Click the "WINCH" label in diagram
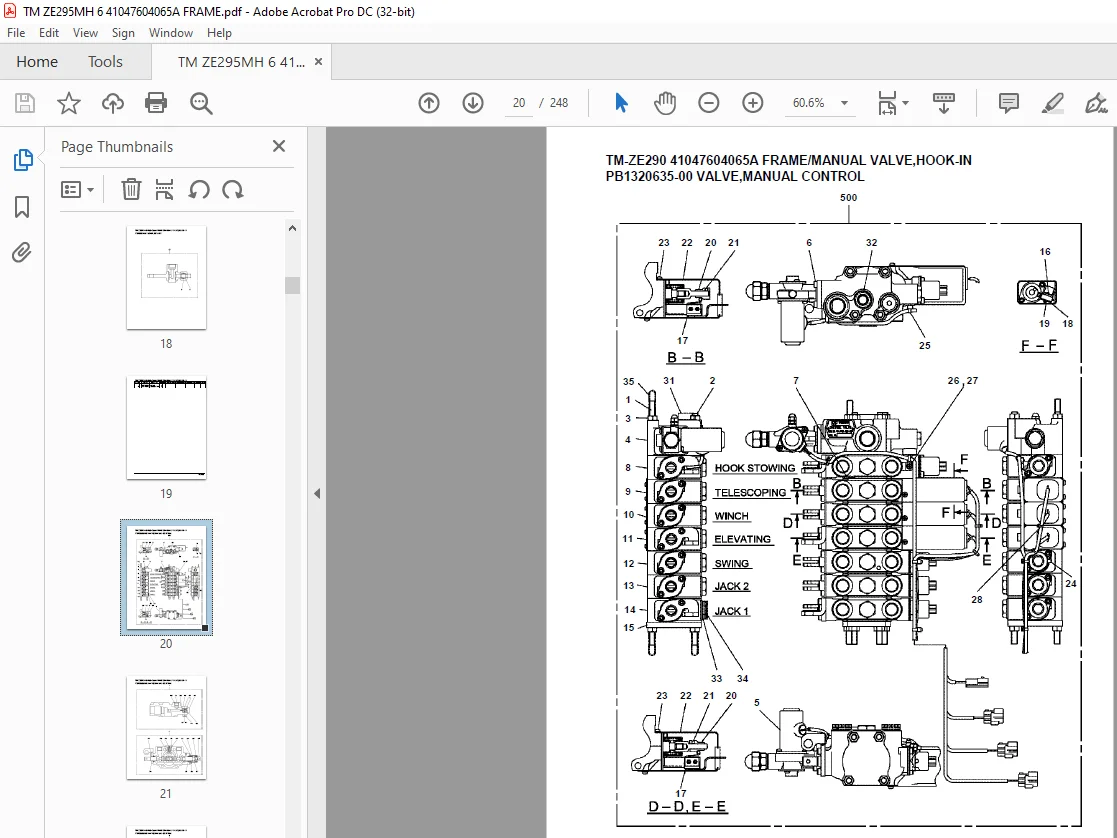Screen dimensions: 1117x838 click(732, 516)
